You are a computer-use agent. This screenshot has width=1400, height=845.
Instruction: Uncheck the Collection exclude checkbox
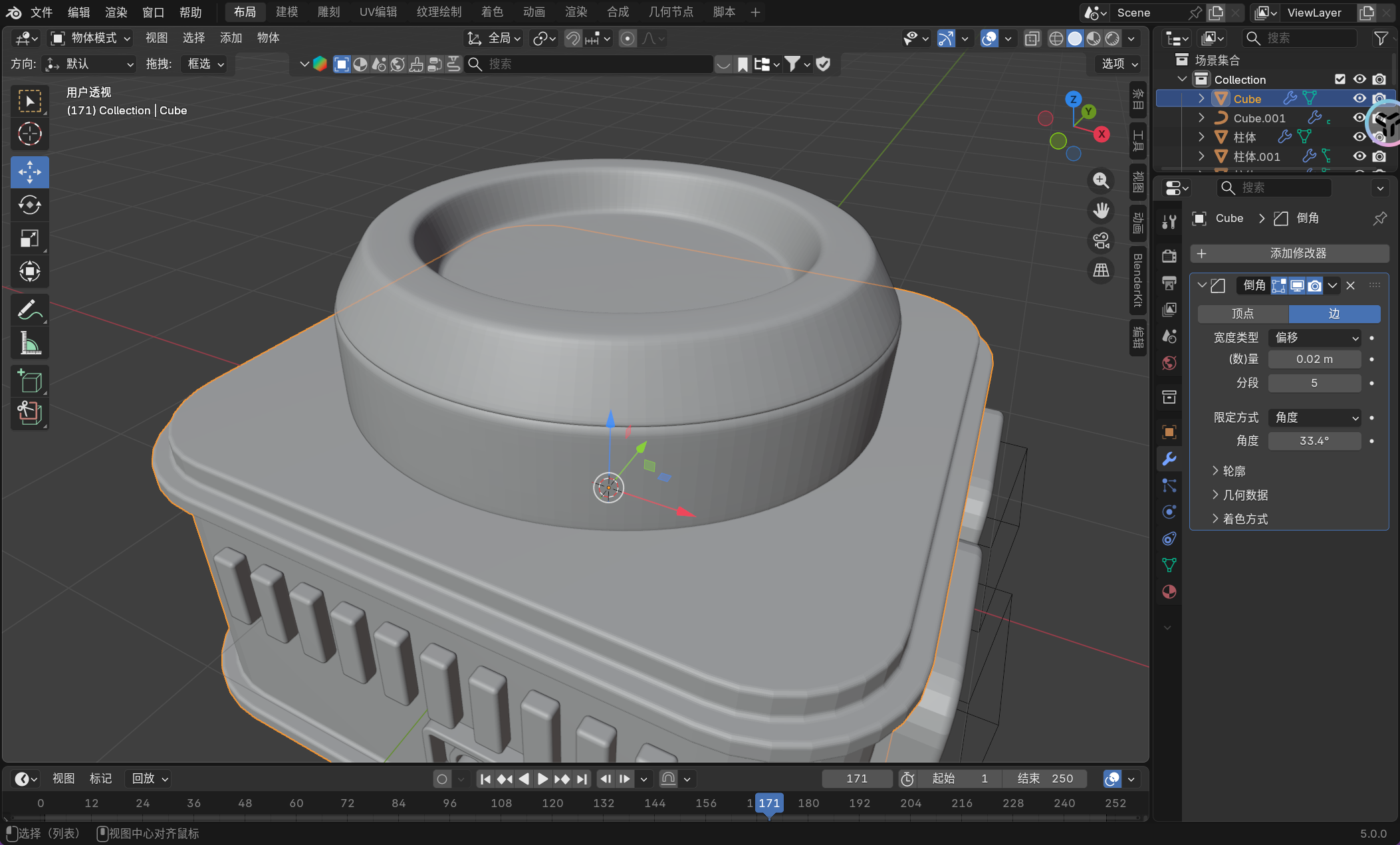1340,79
